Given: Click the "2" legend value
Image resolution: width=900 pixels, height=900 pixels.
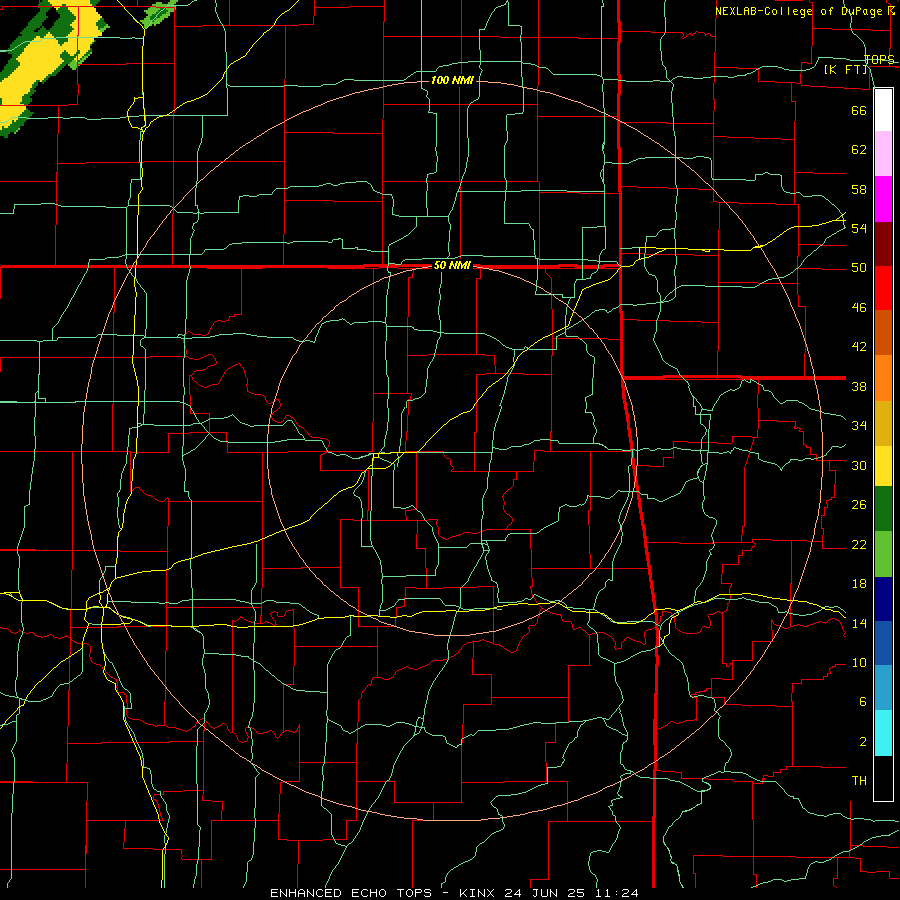Looking at the screenshot, I should point(862,742).
